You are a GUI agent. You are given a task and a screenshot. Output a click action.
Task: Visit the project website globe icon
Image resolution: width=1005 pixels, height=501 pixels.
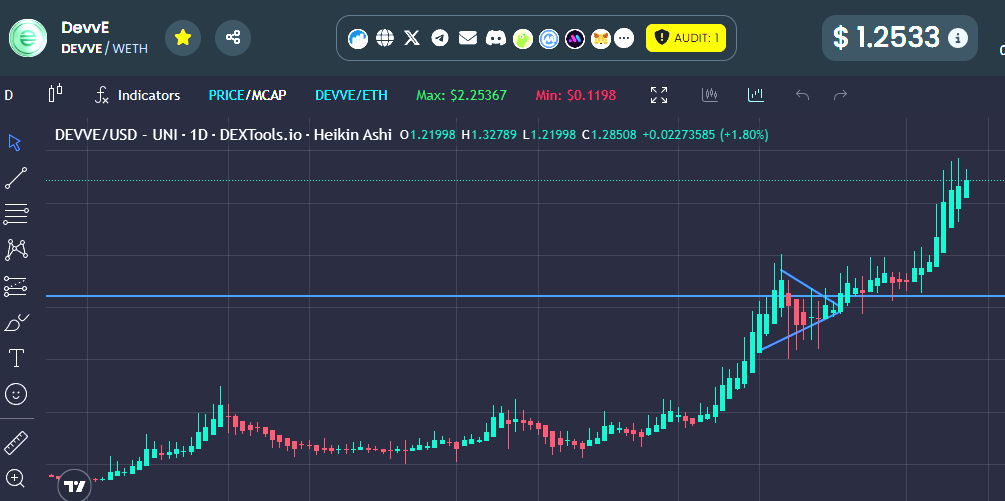pyautogui.click(x=385, y=38)
